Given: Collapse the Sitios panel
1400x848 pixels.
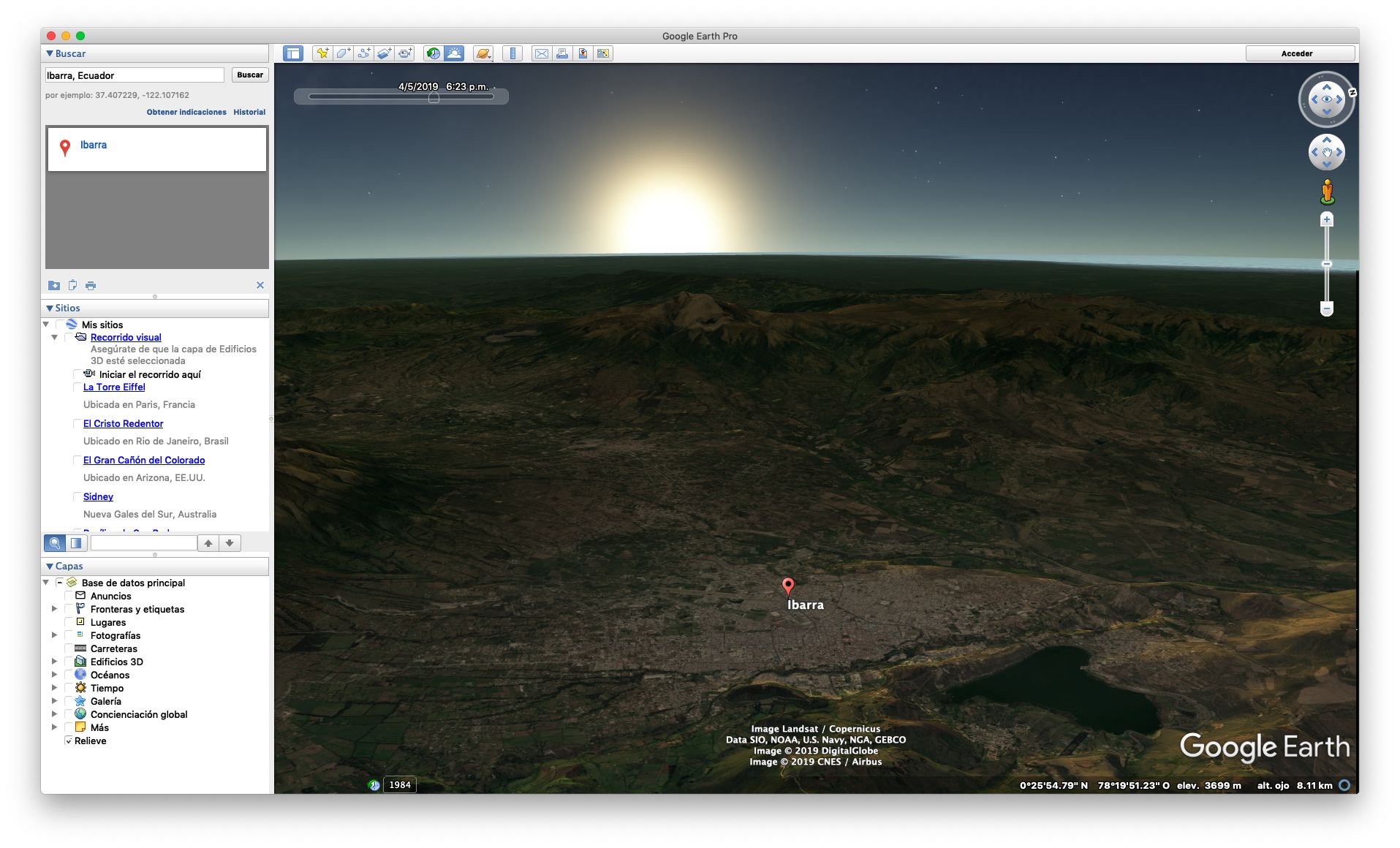Looking at the screenshot, I should pos(50,308).
